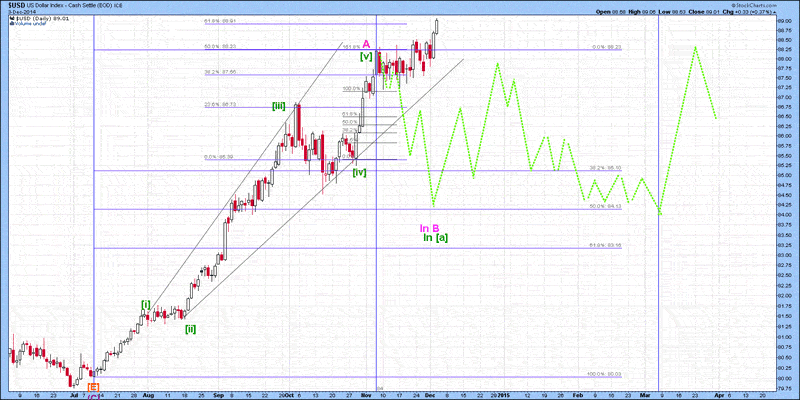Click the green [ii] wave label
Screen dimensions: 800x400
(x=189, y=329)
